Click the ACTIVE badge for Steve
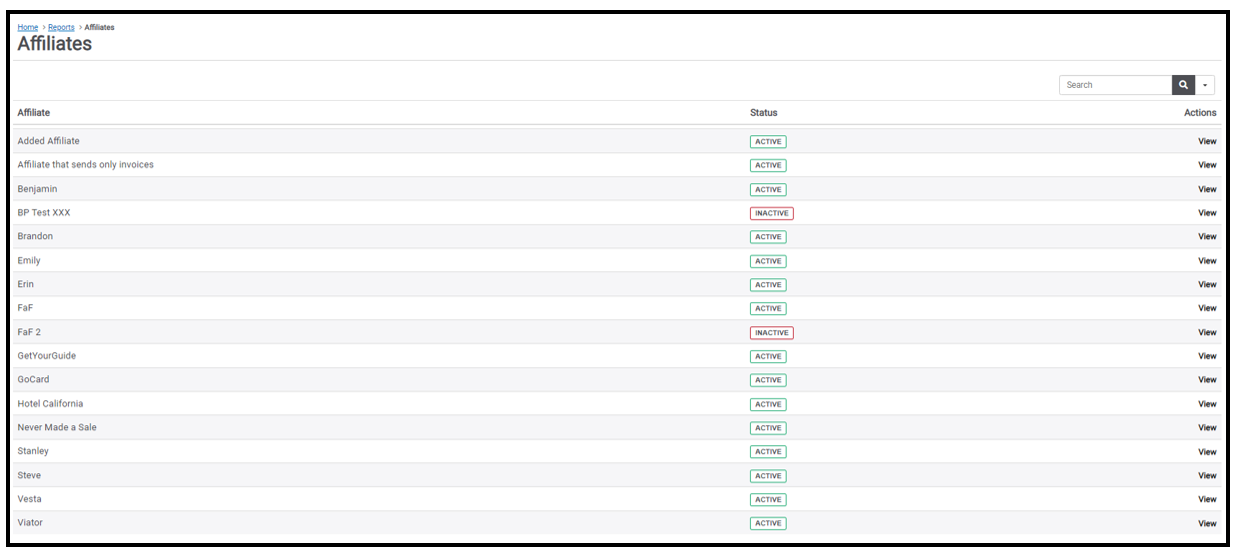This screenshot has width=1236, height=556. pos(768,476)
